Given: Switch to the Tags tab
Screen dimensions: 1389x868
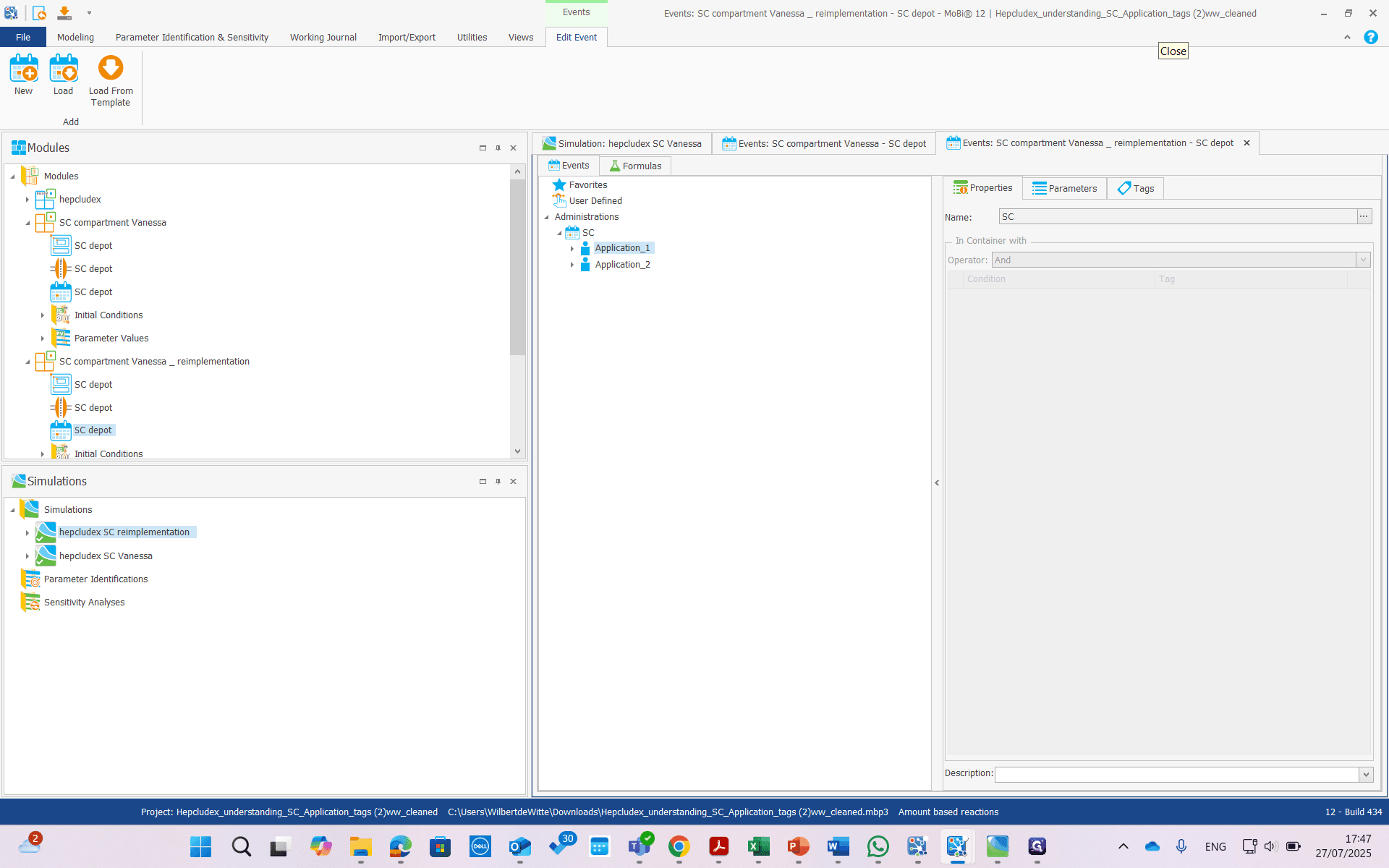Looking at the screenshot, I should pyautogui.click(x=1136, y=189).
